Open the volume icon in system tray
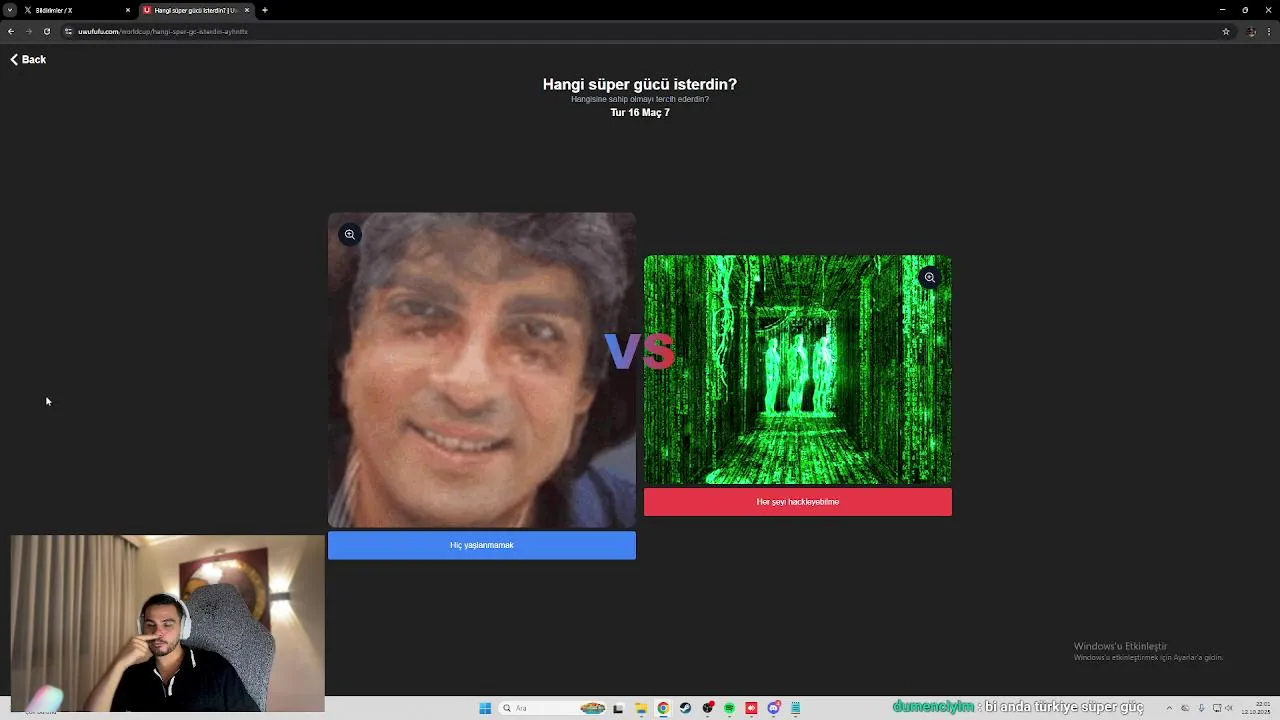Screen dimensions: 1280x720 click(1229, 708)
